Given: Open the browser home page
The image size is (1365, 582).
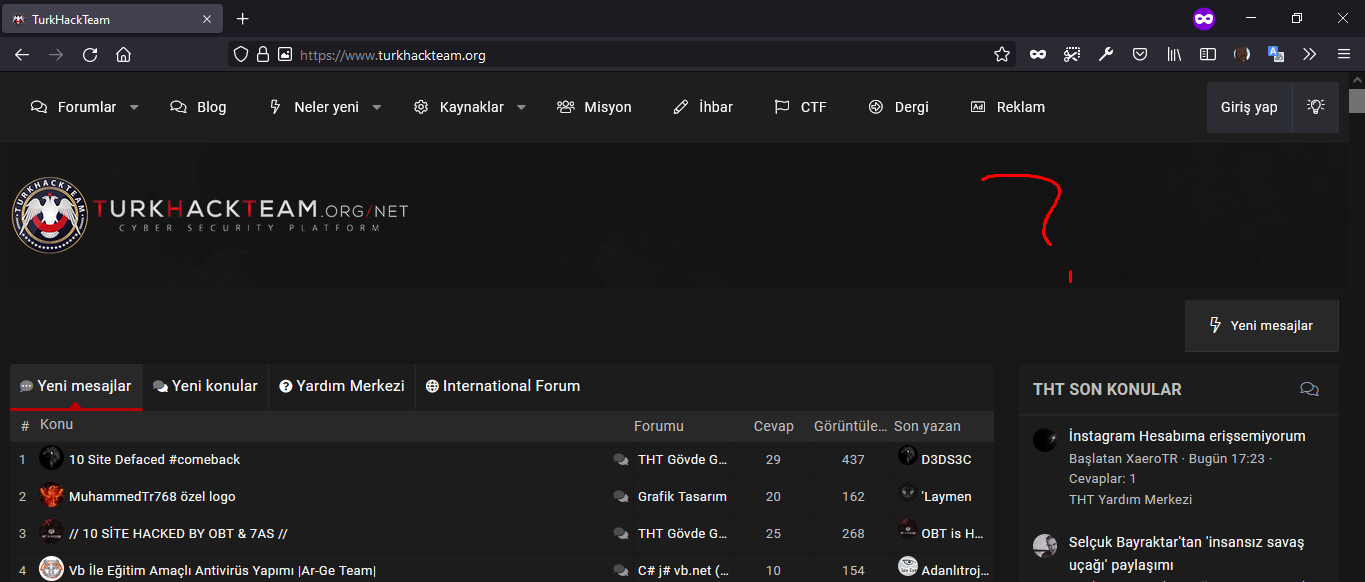Looking at the screenshot, I should point(124,55).
